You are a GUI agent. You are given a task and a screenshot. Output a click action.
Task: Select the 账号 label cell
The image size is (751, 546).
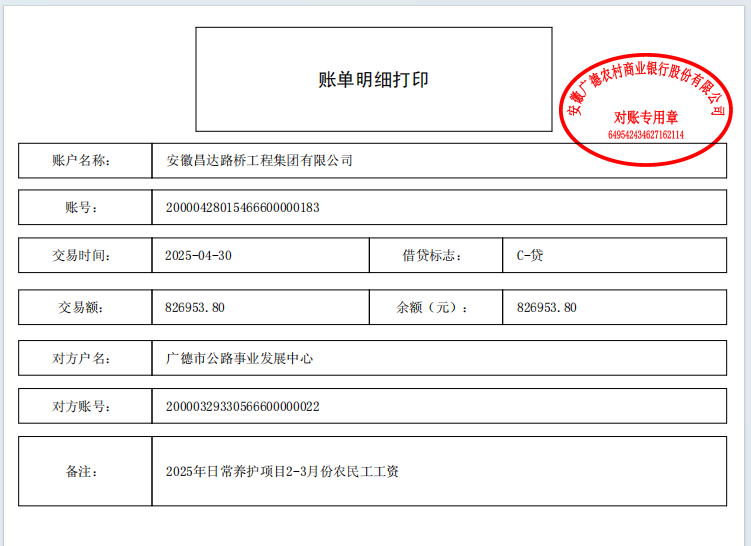point(85,208)
